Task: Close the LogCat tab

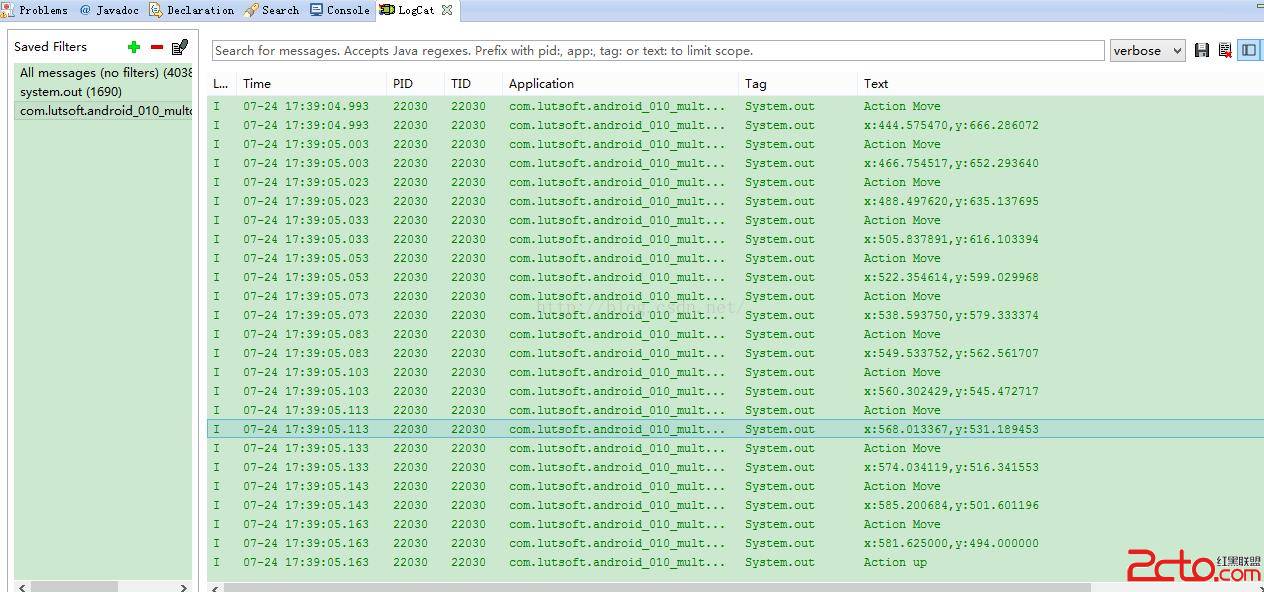Action: (x=447, y=10)
